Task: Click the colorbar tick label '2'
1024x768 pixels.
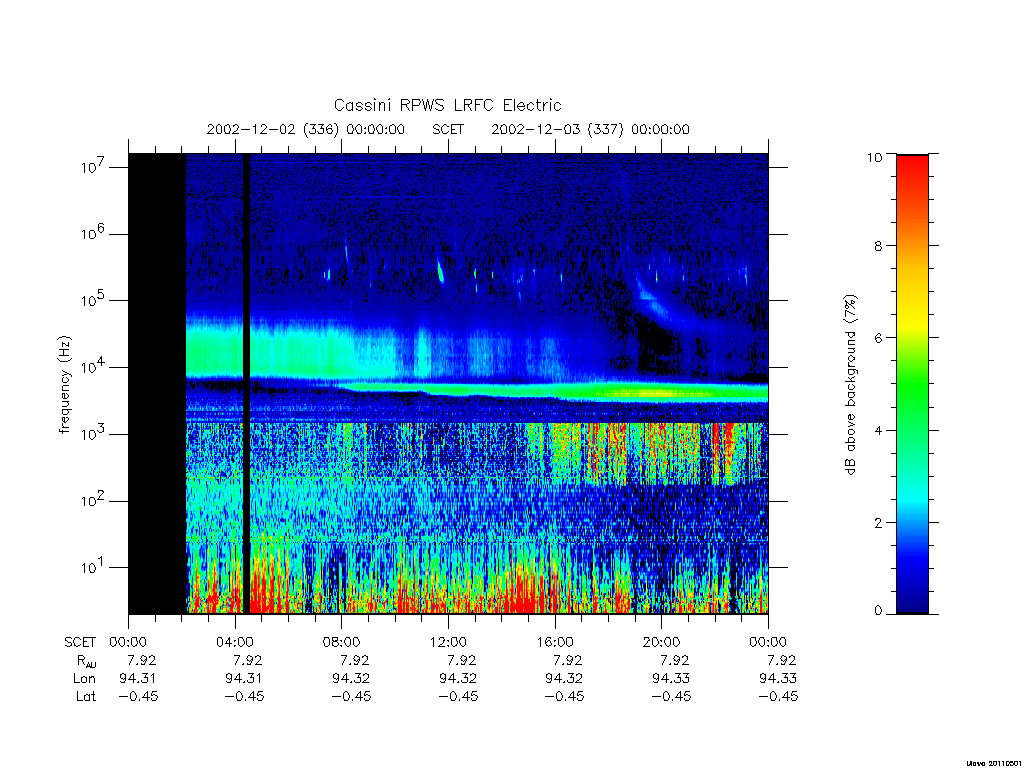Action: pyautogui.click(x=878, y=522)
